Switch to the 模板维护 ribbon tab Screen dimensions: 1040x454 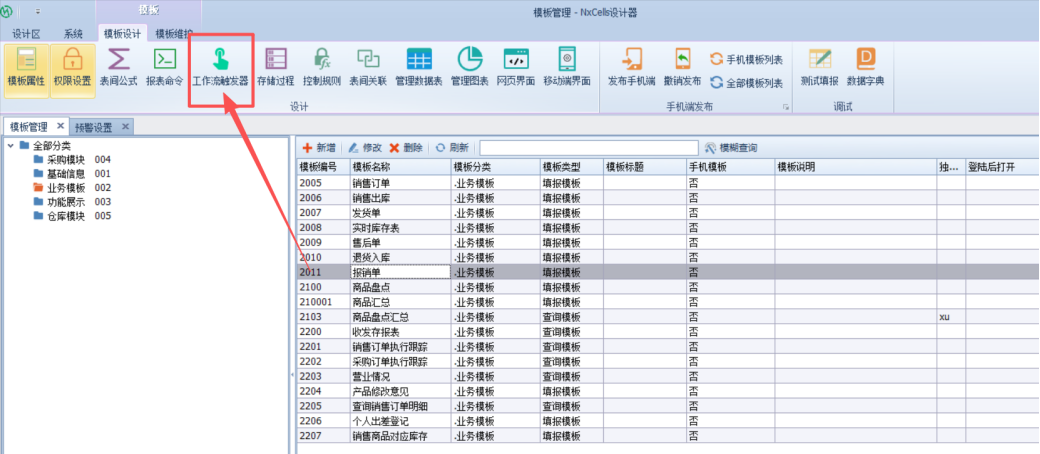pos(173,33)
